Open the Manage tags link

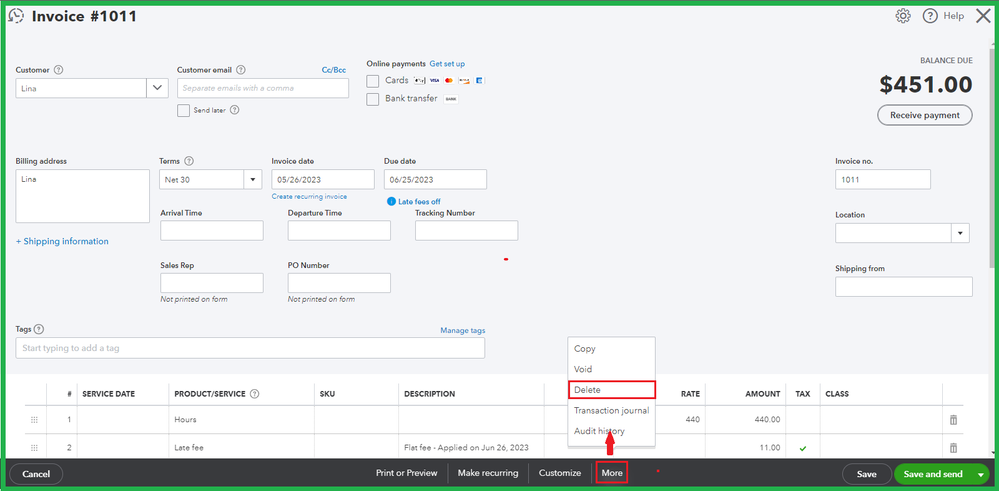click(x=463, y=331)
